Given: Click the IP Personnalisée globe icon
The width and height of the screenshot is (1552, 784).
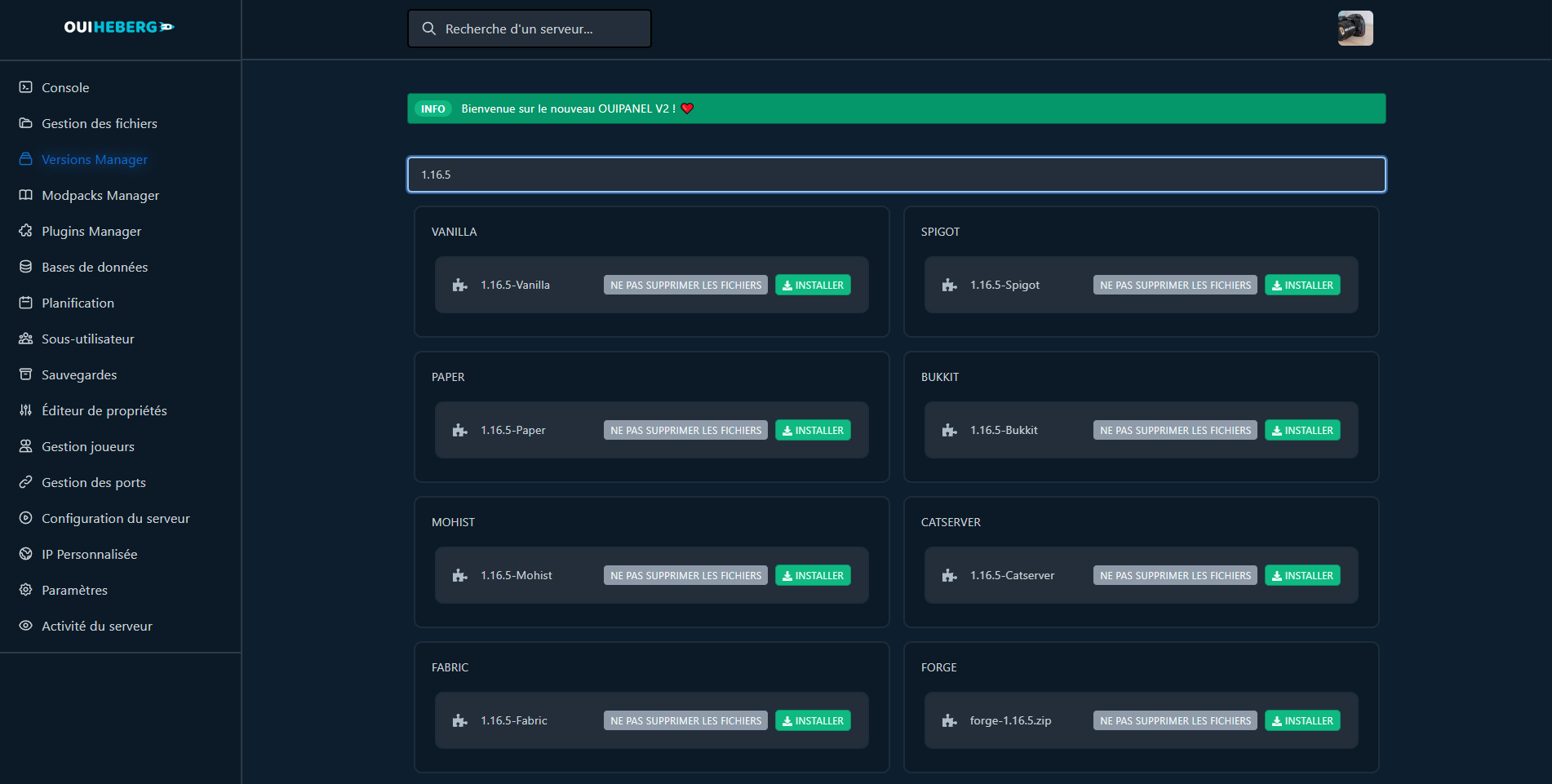Looking at the screenshot, I should [26, 554].
